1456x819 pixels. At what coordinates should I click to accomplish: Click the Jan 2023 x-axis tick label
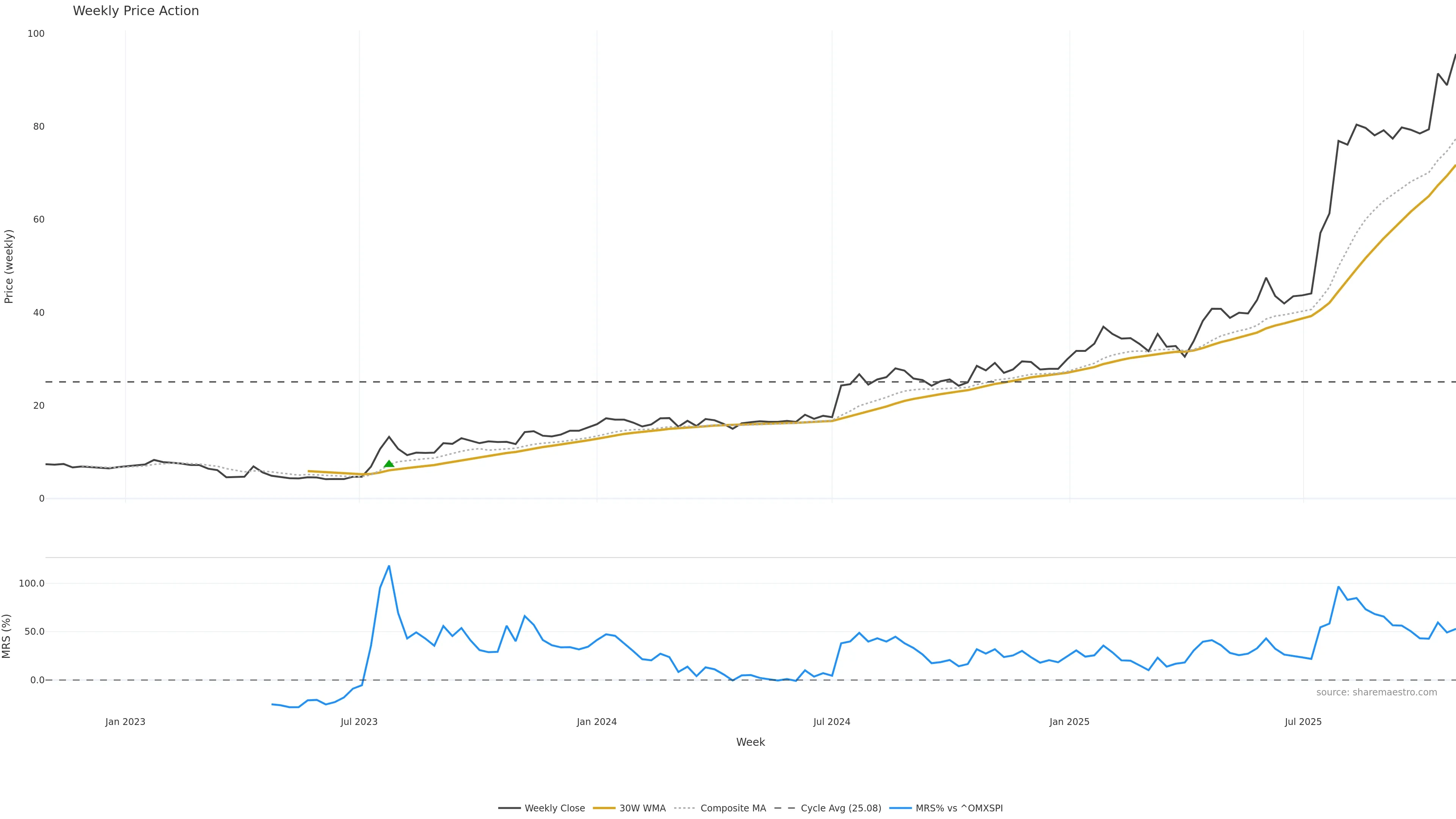(x=125, y=722)
